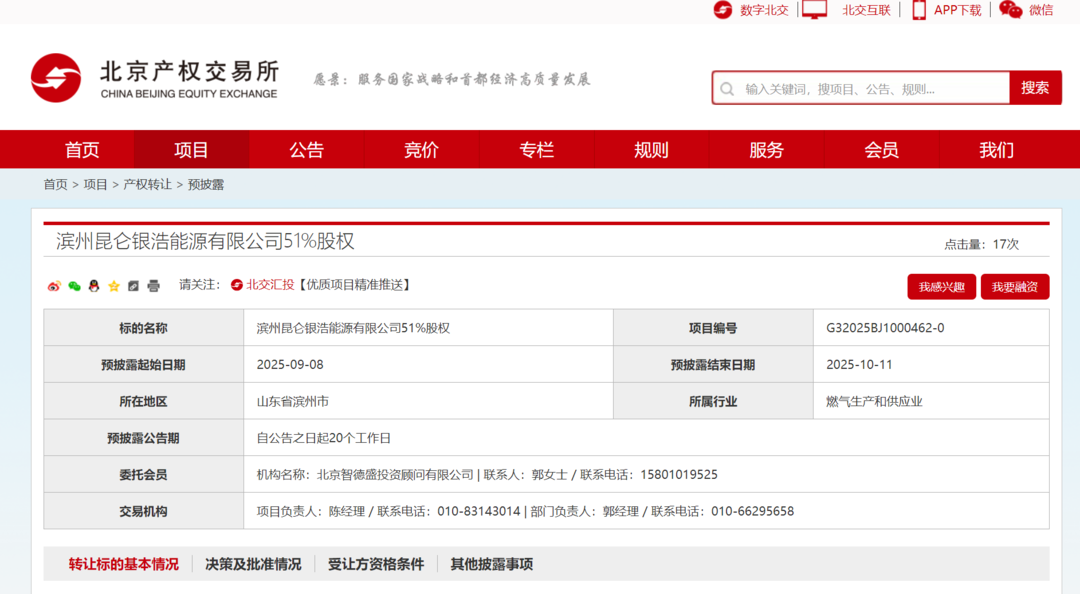The image size is (1080, 594).
Task: Click the 标的名称 table header cell
Action: (143, 328)
